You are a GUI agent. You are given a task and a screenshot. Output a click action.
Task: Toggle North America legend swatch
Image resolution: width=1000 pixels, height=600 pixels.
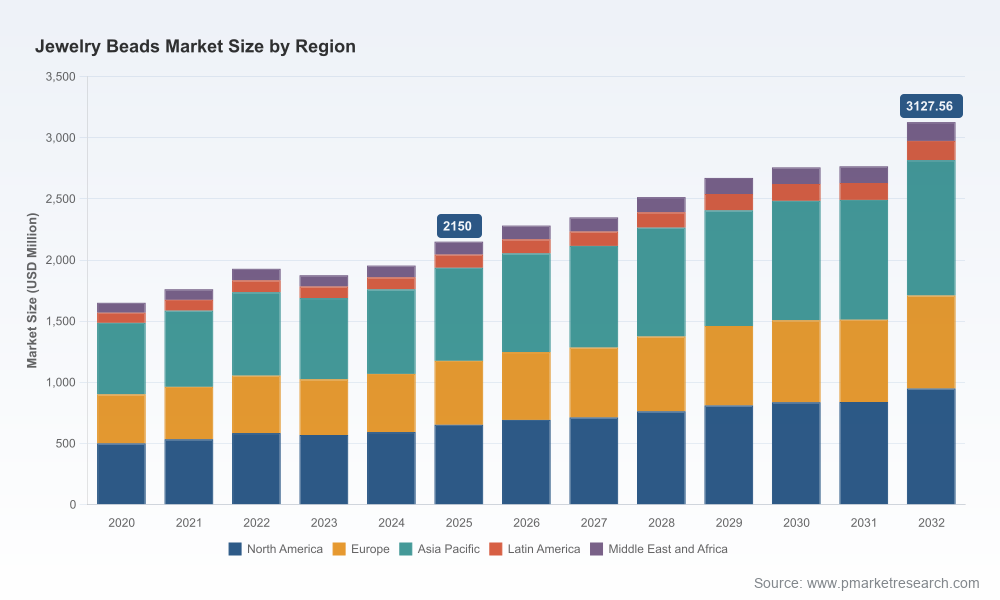[x=235, y=549]
